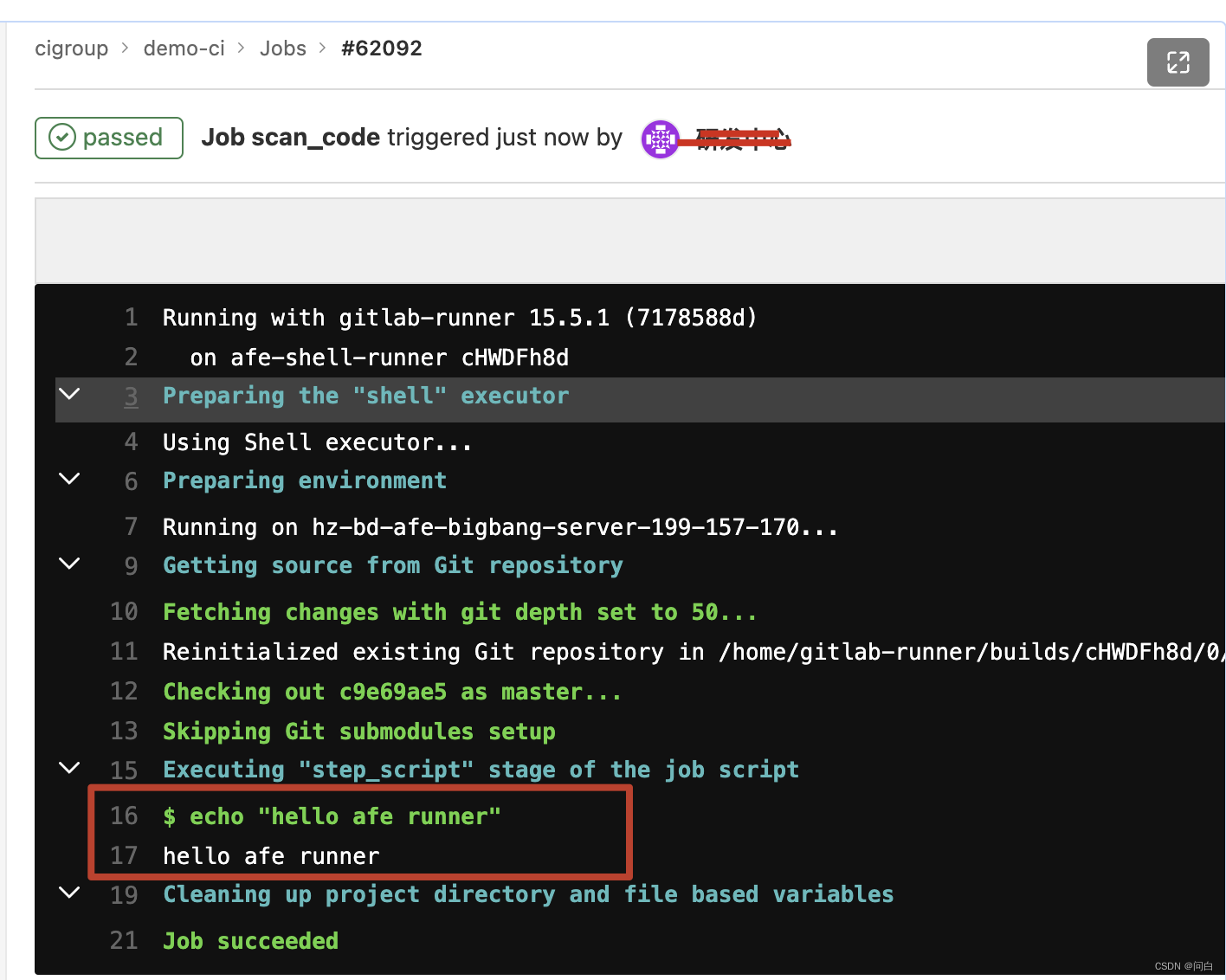Open the demo-ci breadcrumb link
1226x980 pixels.
184,48
